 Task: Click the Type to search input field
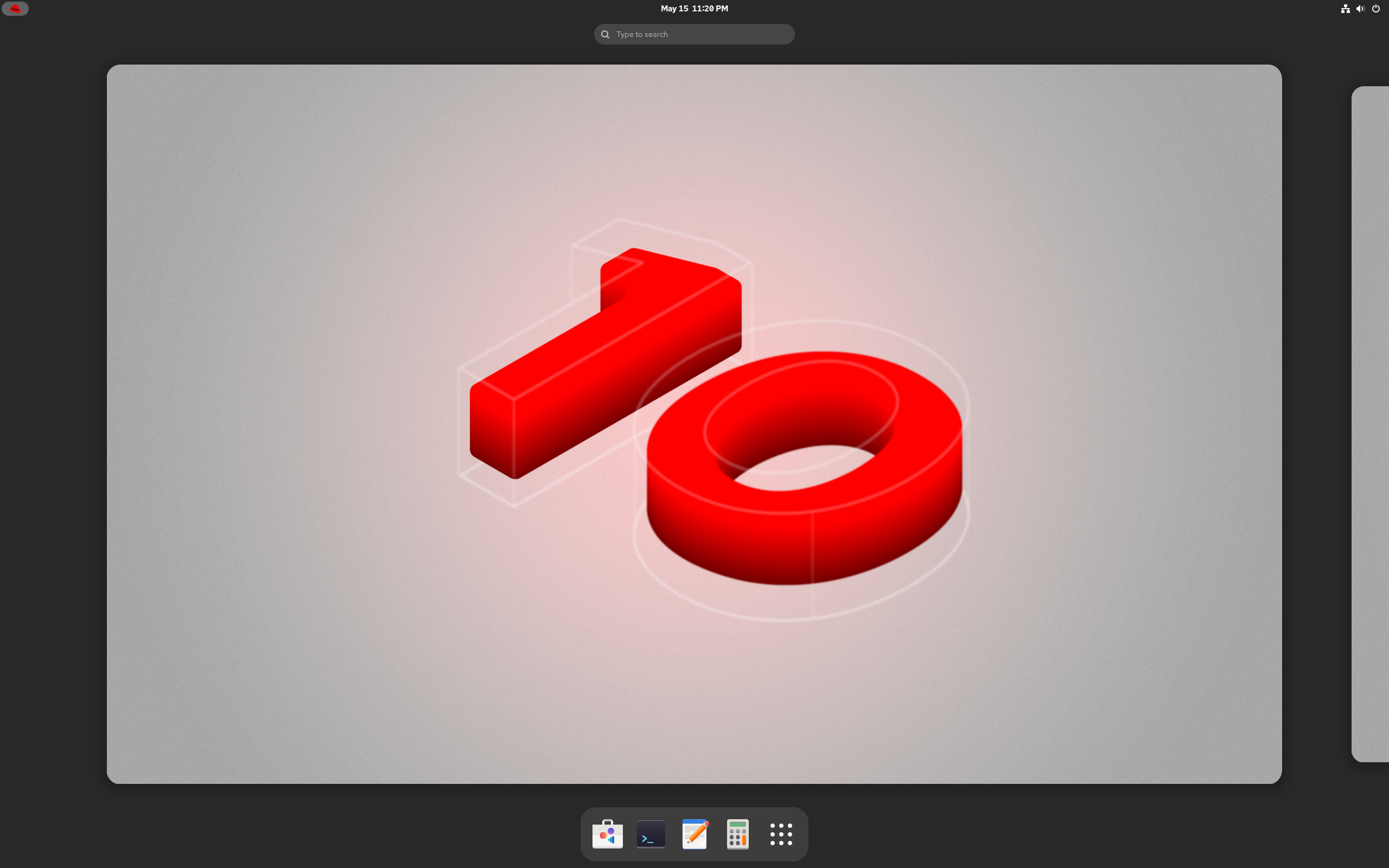coord(693,34)
